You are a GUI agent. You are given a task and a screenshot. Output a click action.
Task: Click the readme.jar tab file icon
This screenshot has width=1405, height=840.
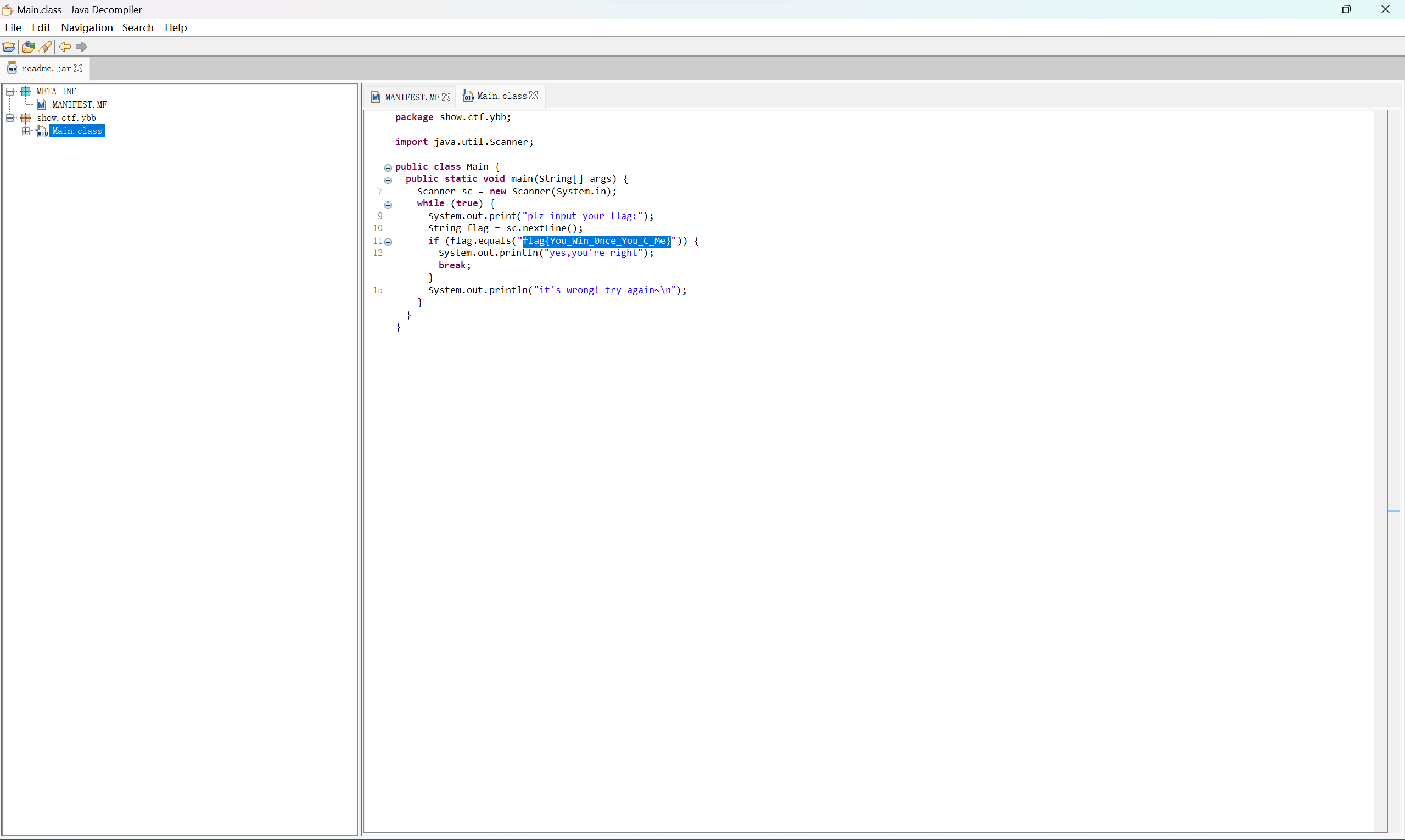[x=12, y=69]
